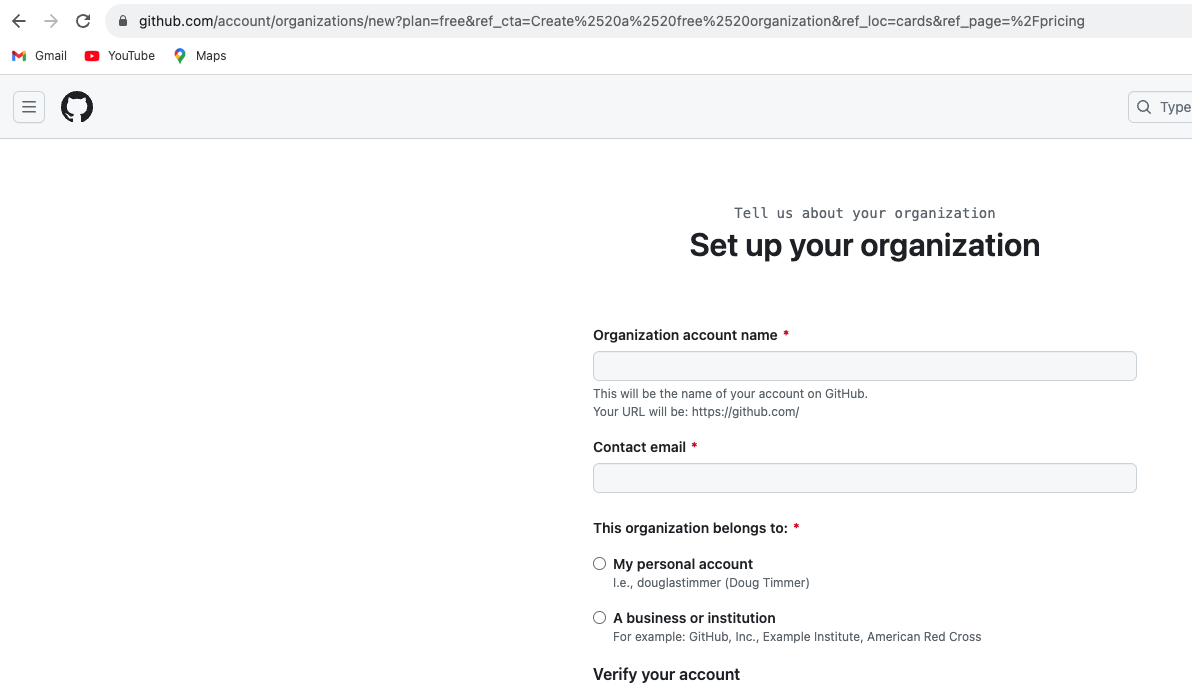This screenshot has width=1192, height=698.
Task: Open the Maps bookmark
Action: coord(199,56)
